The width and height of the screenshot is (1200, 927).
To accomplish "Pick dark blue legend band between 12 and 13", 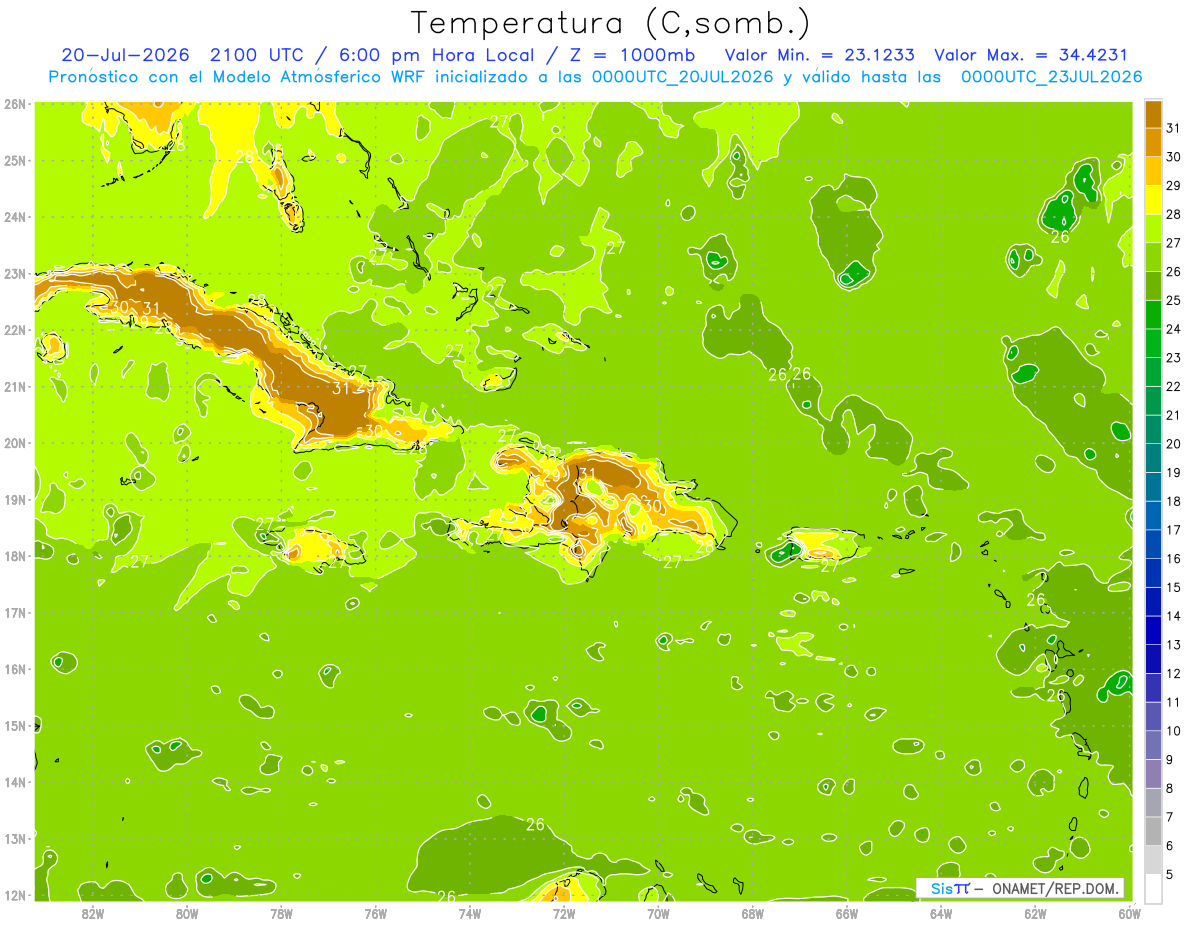I will point(1153,659).
